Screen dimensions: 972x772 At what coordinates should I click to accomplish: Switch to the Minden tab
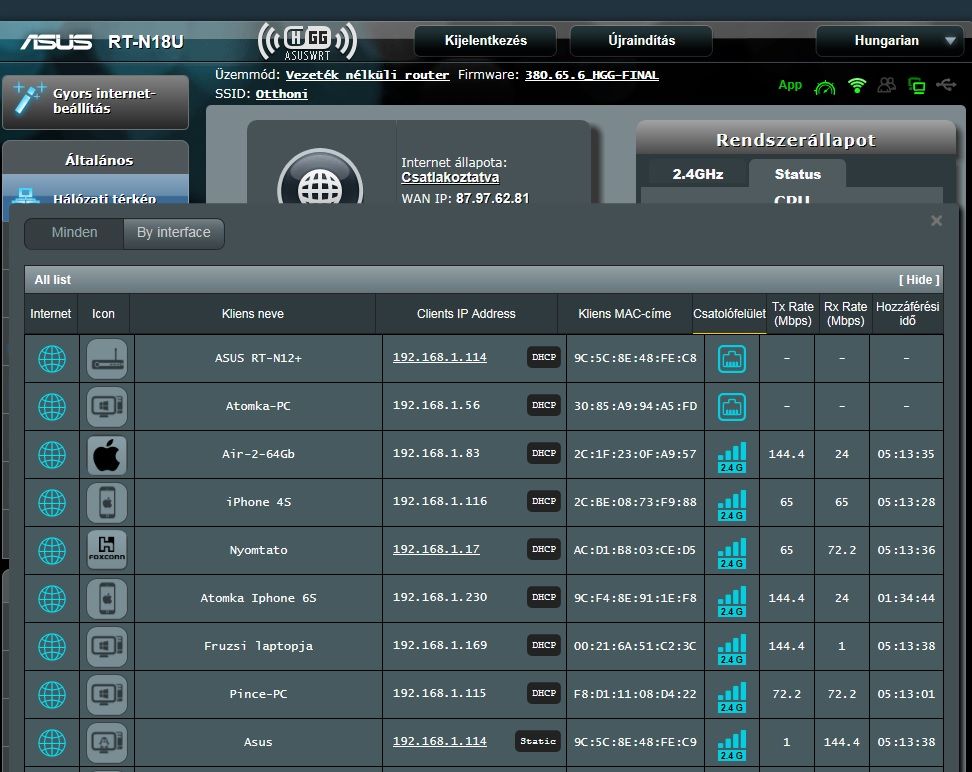[x=74, y=233]
